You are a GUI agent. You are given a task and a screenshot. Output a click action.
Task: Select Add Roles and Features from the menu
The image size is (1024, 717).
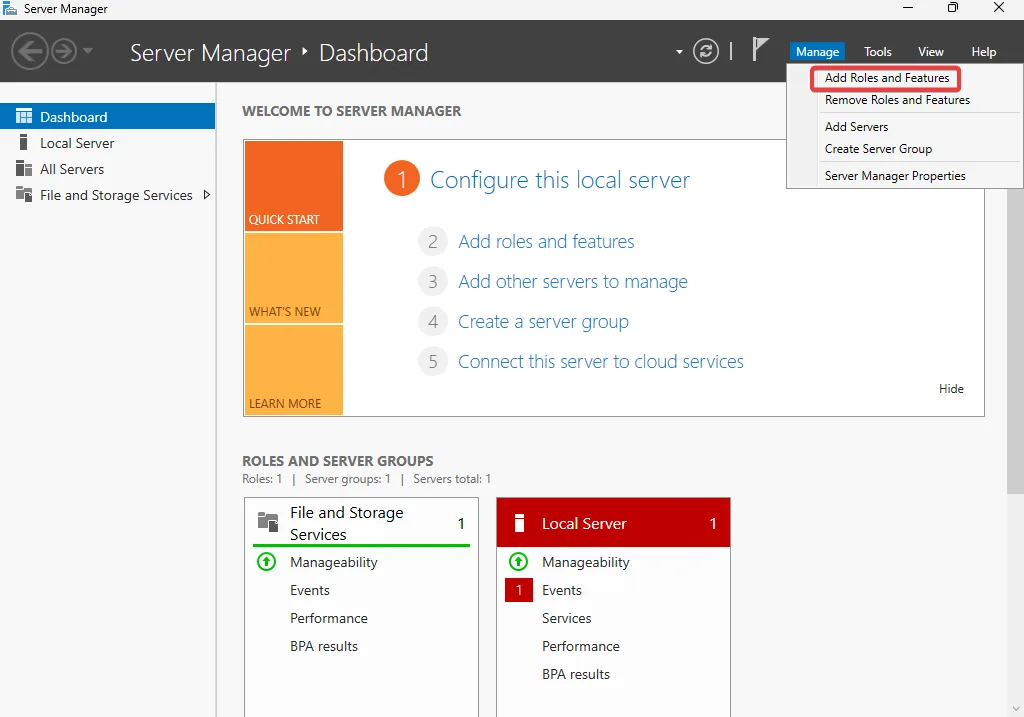884,78
